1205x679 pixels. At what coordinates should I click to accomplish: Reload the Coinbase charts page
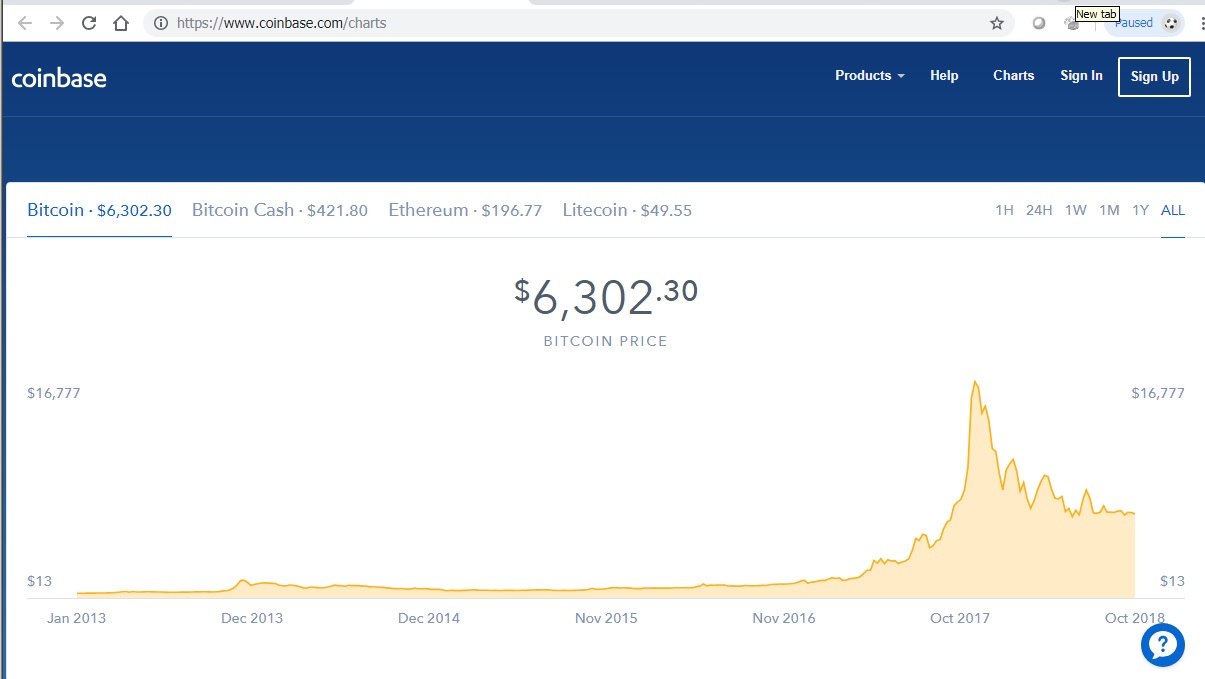click(x=89, y=23)
